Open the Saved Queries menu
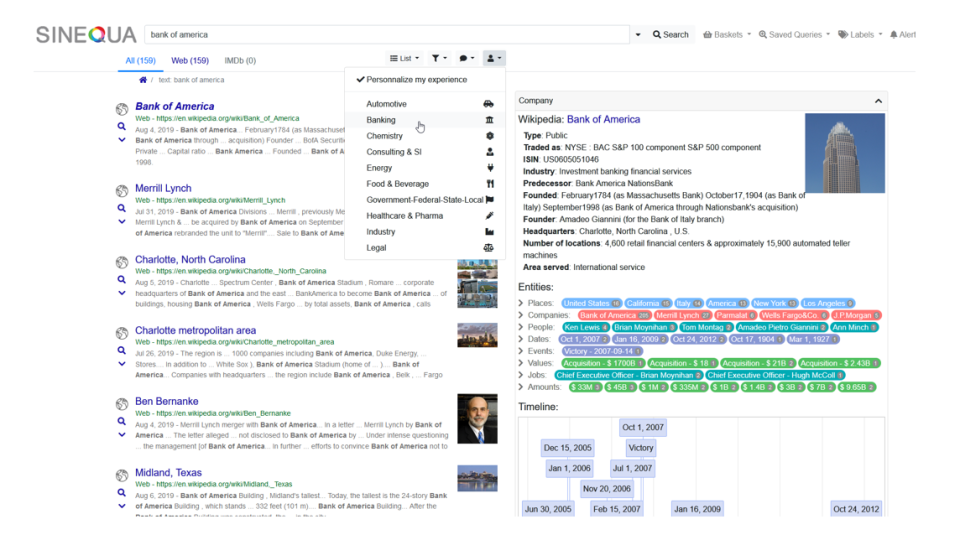 coord(794,35)
